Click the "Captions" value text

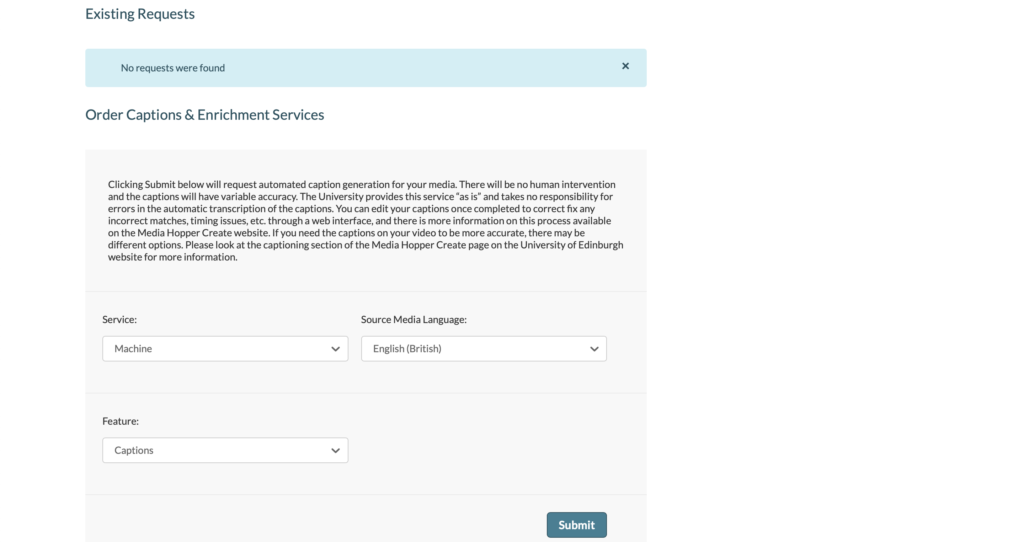(134, 451)
